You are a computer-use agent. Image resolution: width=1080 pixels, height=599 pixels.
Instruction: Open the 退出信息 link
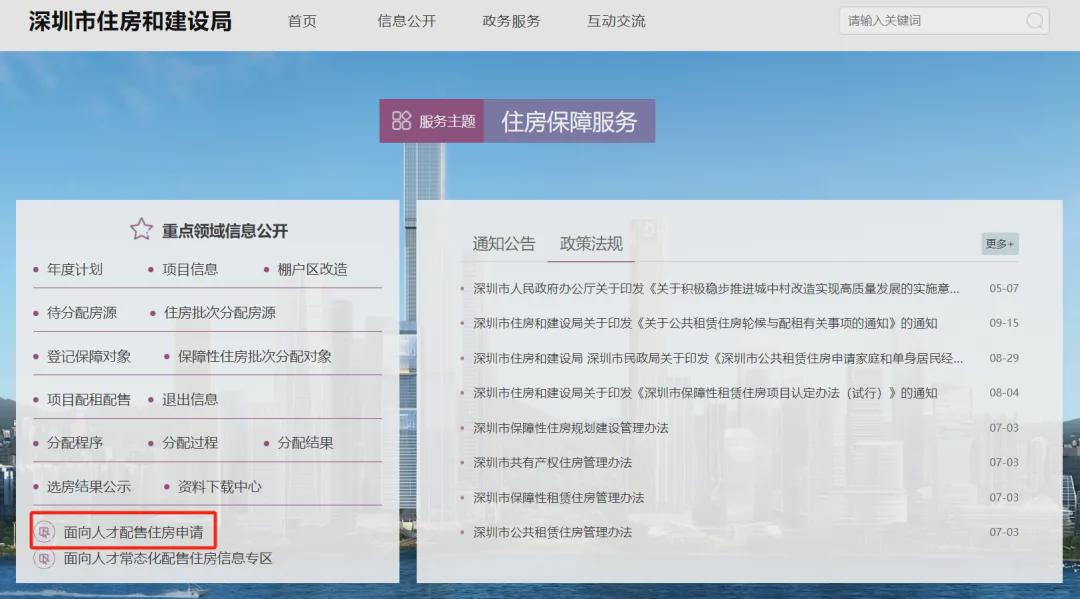(189, 400)
